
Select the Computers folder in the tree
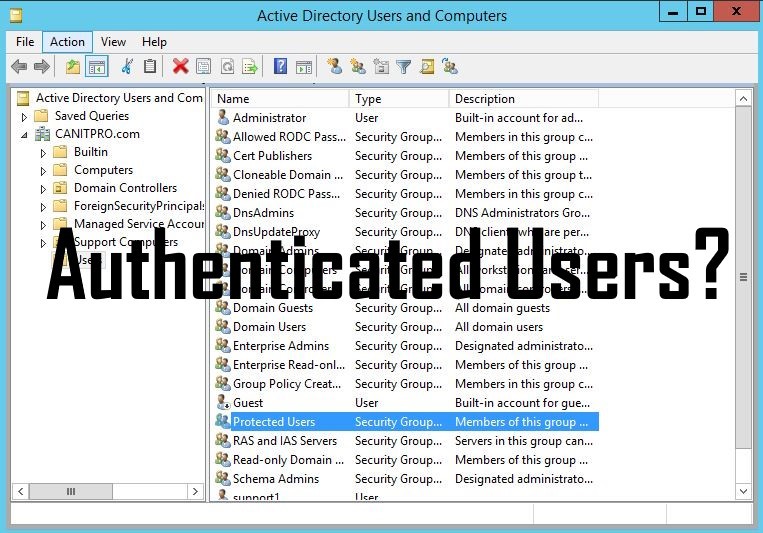tap(103, 170)
